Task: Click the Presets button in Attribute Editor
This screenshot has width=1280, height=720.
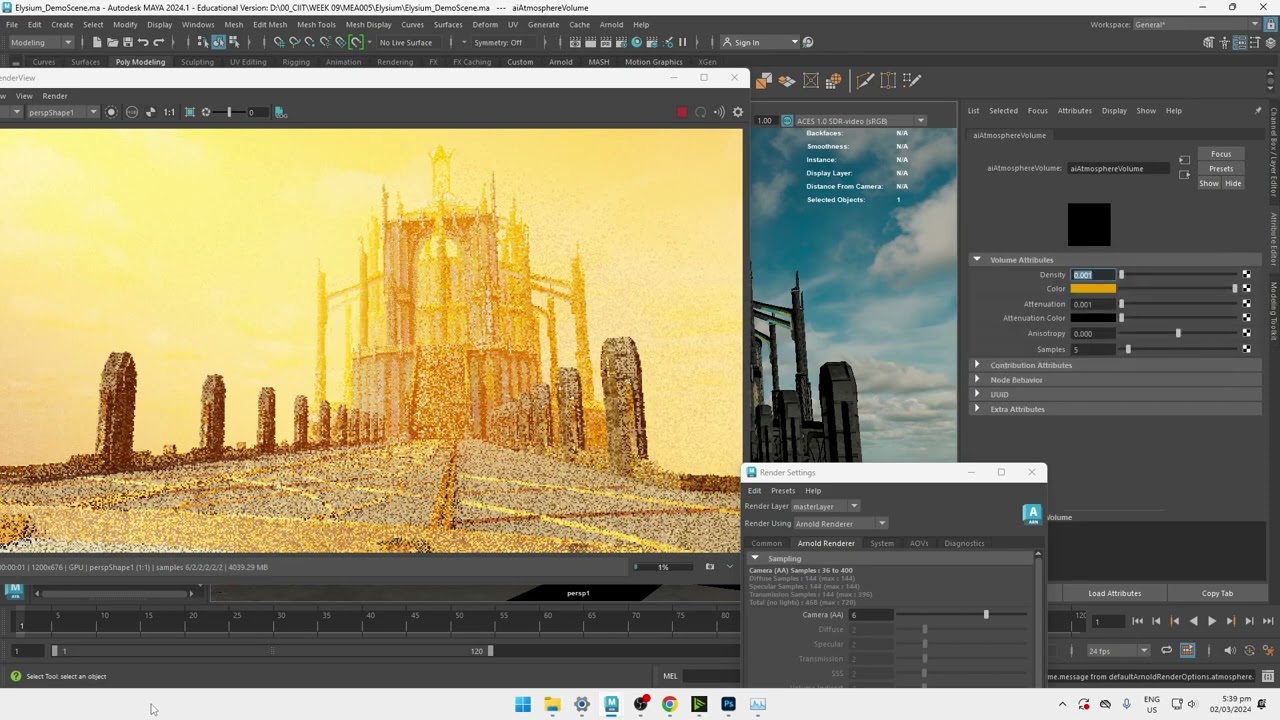Action: [1221, 168]
